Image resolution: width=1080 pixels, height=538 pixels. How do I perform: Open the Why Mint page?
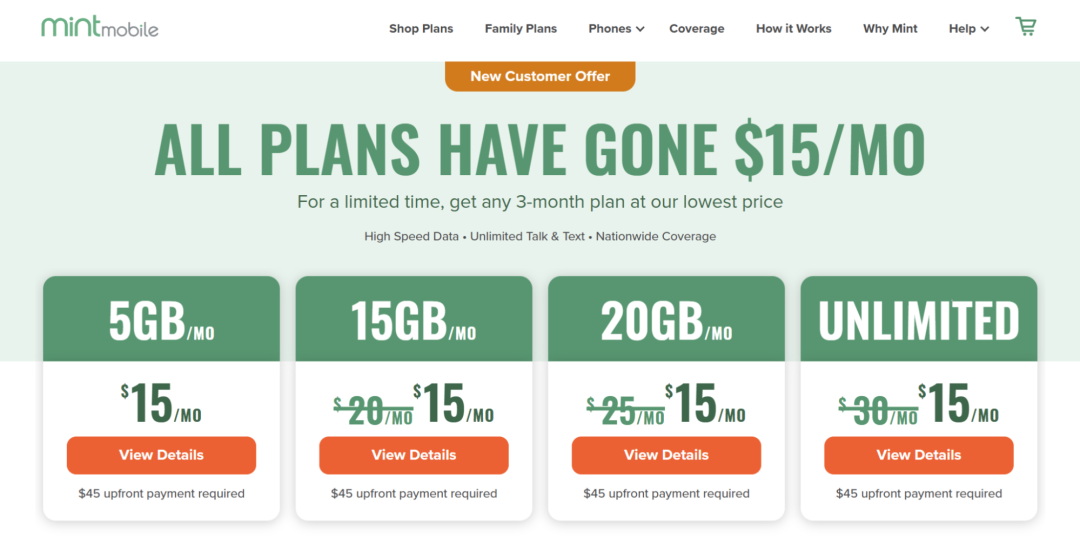coord(890,29)
